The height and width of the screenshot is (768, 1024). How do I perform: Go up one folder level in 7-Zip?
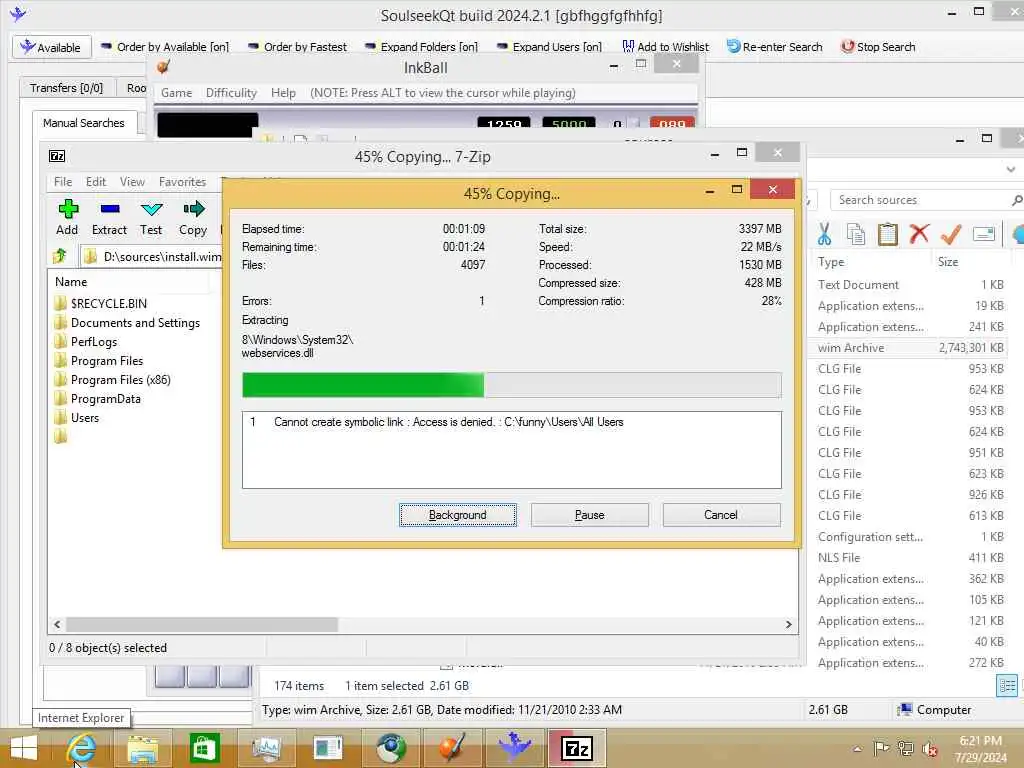(60, 256)
